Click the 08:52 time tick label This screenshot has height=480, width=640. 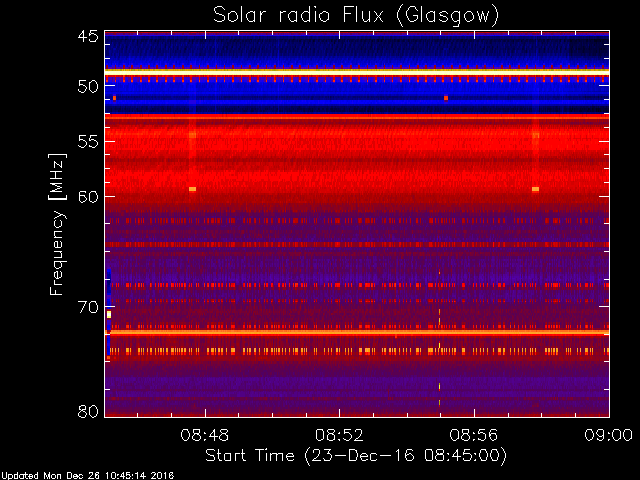click(339, 435)
